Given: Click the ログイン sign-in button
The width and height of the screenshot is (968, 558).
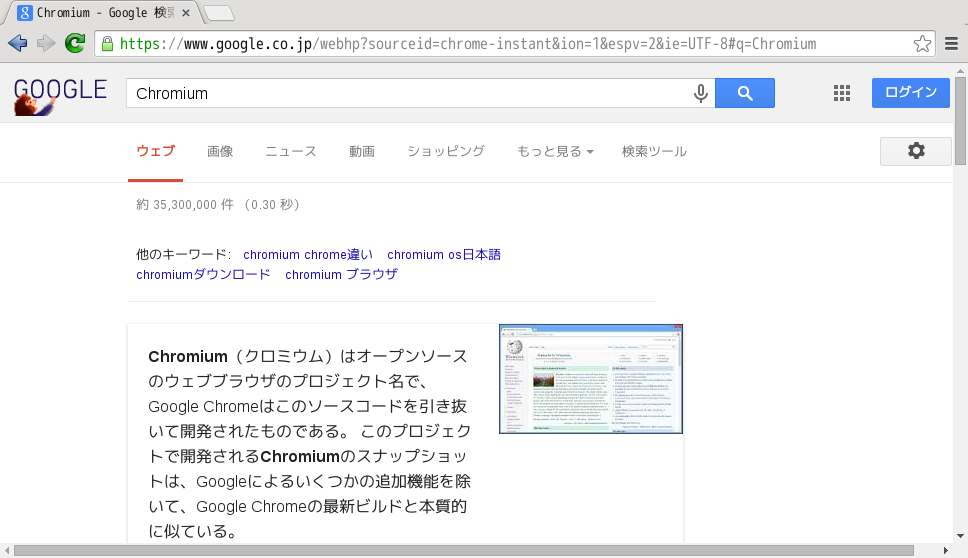Looking at the screenshot, I should click(911, 93).
